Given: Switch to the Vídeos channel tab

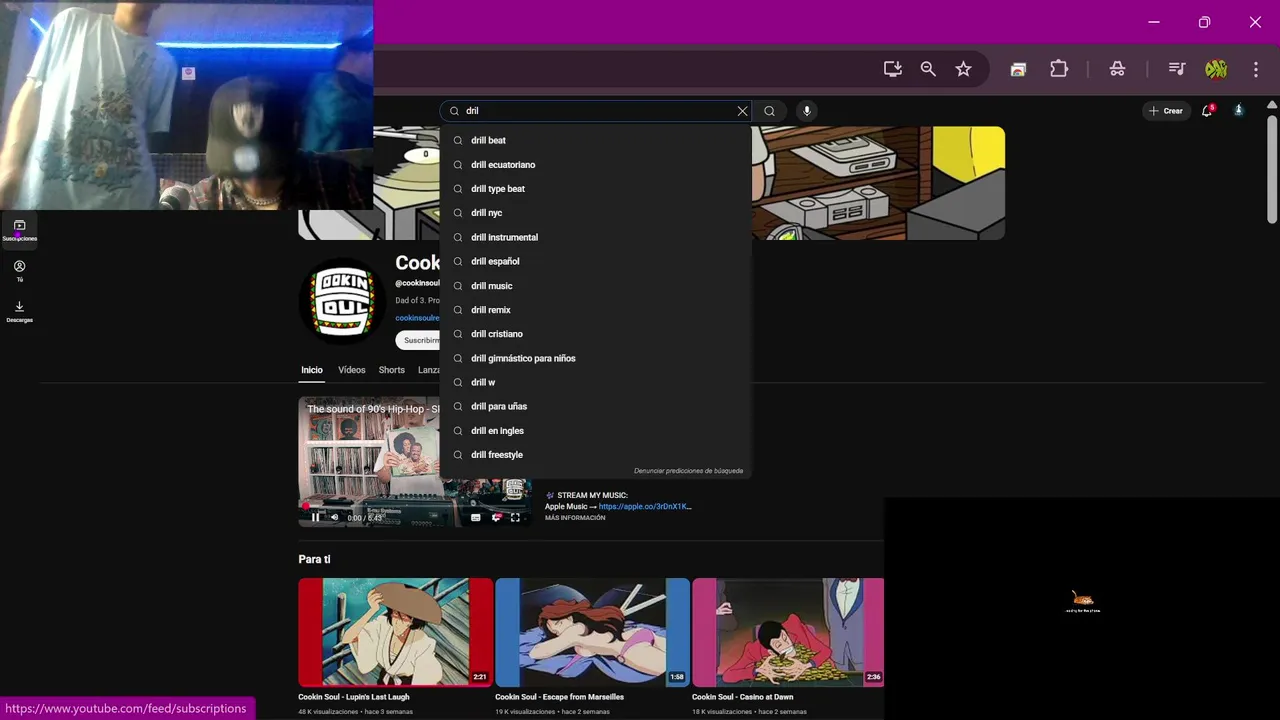Looking at the screenshot, I should pyautogui.click(x=351, y=370).
